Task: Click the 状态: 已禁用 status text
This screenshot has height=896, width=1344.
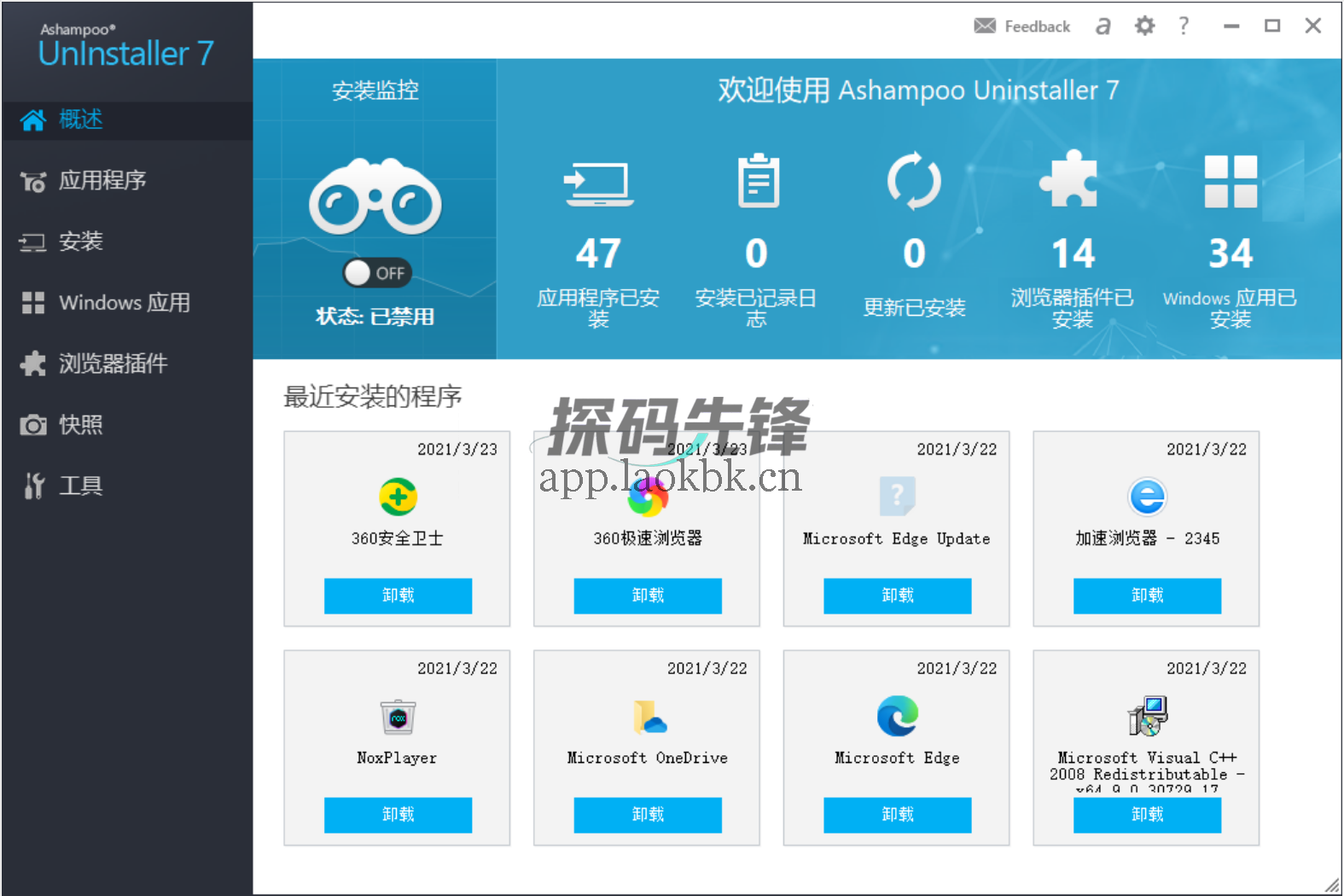Action: [375, 317]
